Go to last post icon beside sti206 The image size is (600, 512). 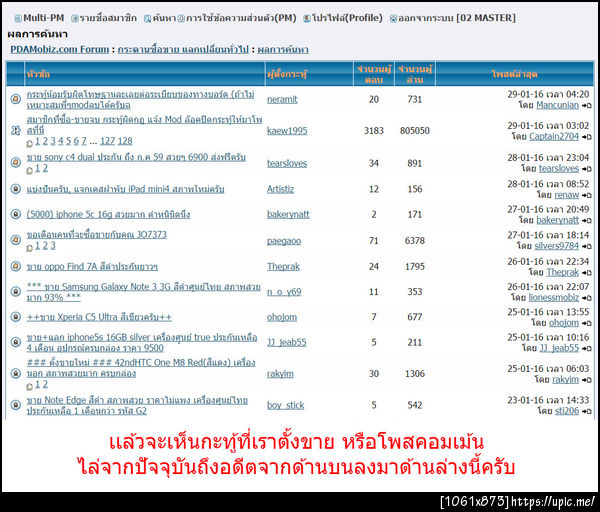click(587, 412)
